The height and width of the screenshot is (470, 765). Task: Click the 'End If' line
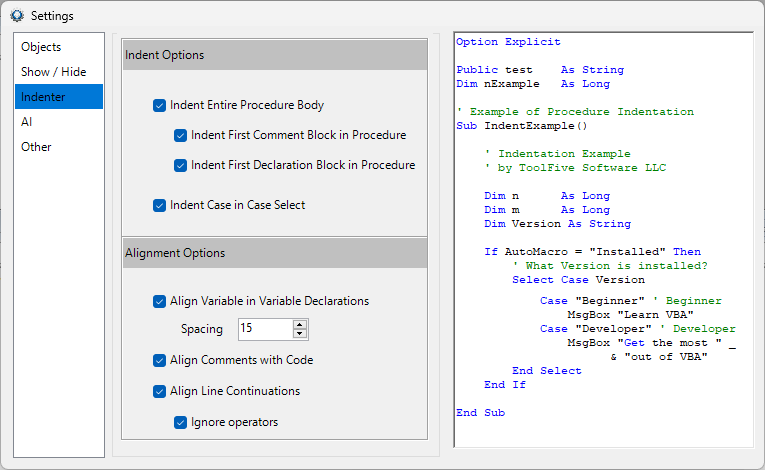click(504, 385)
